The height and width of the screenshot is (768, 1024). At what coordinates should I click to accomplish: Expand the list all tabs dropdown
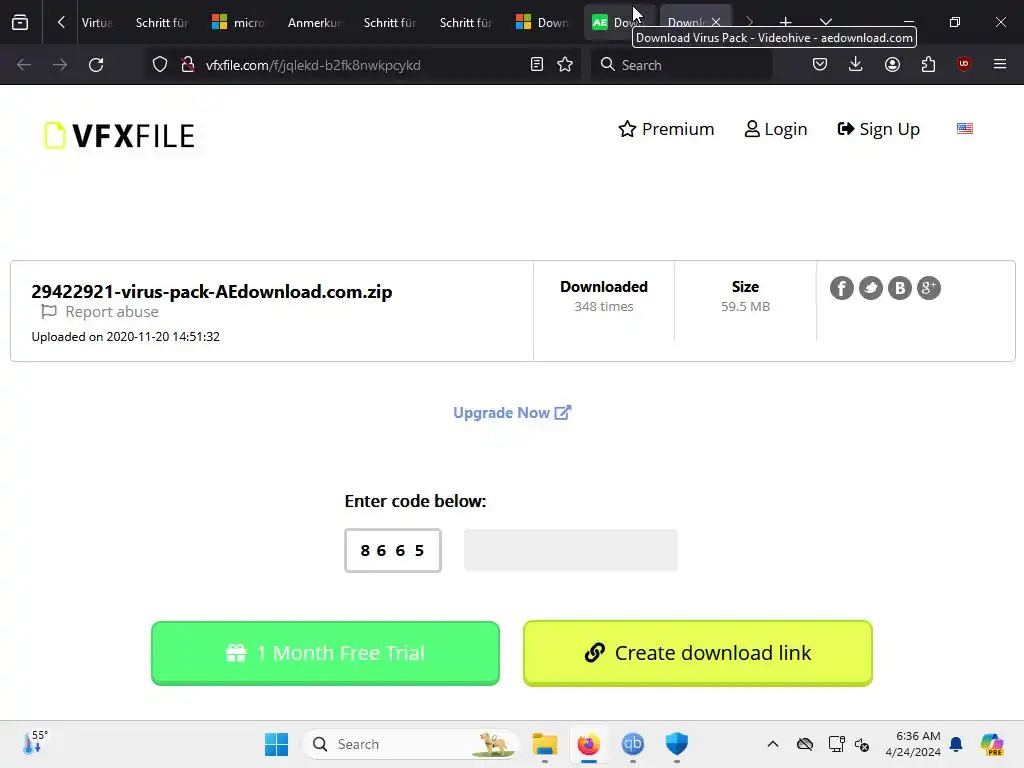(825, 22)
